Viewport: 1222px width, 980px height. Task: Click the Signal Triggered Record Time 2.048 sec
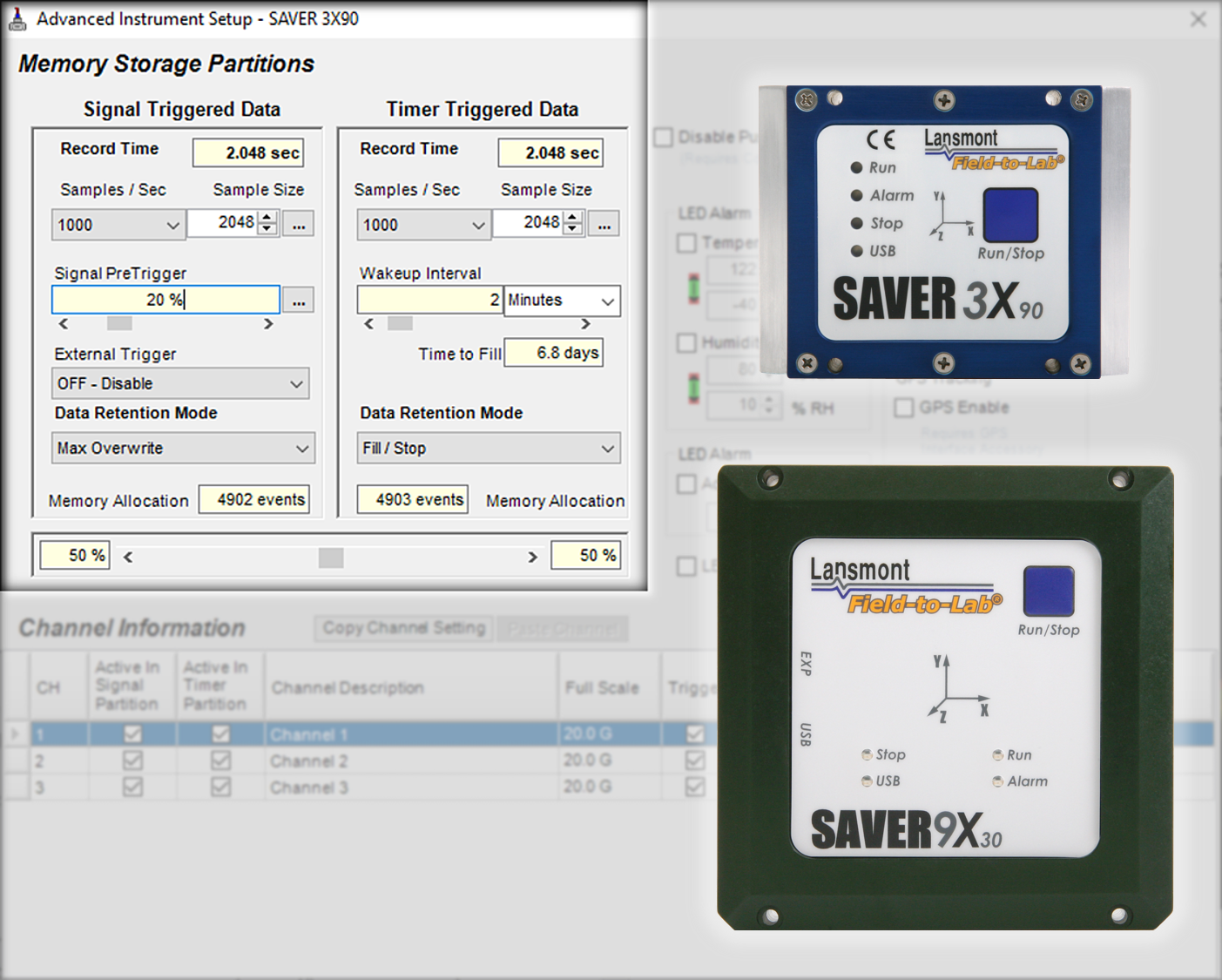coord(248,152)
